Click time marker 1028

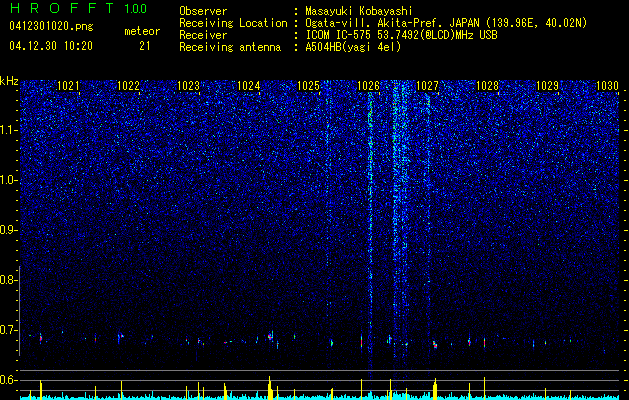coord(487,86)
